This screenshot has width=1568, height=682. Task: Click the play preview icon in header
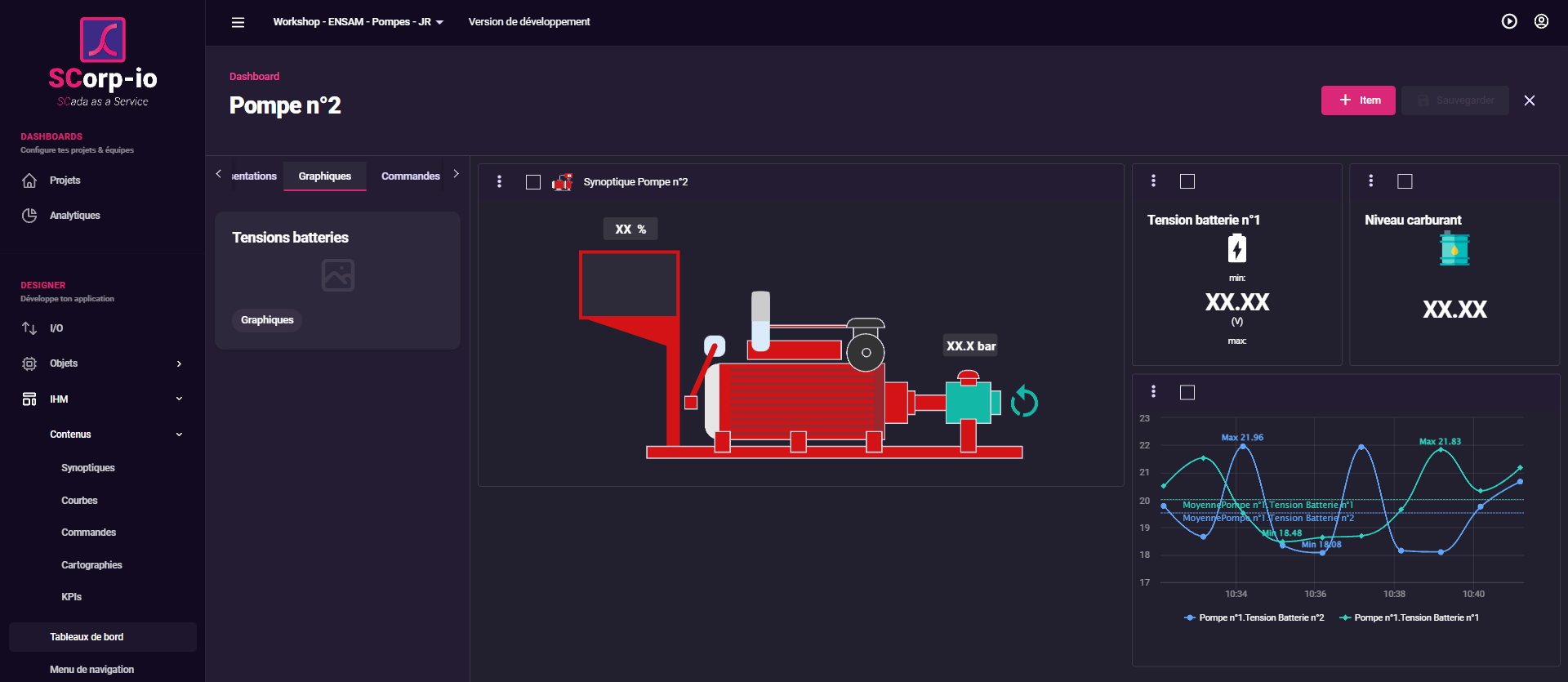point(1509,22)
